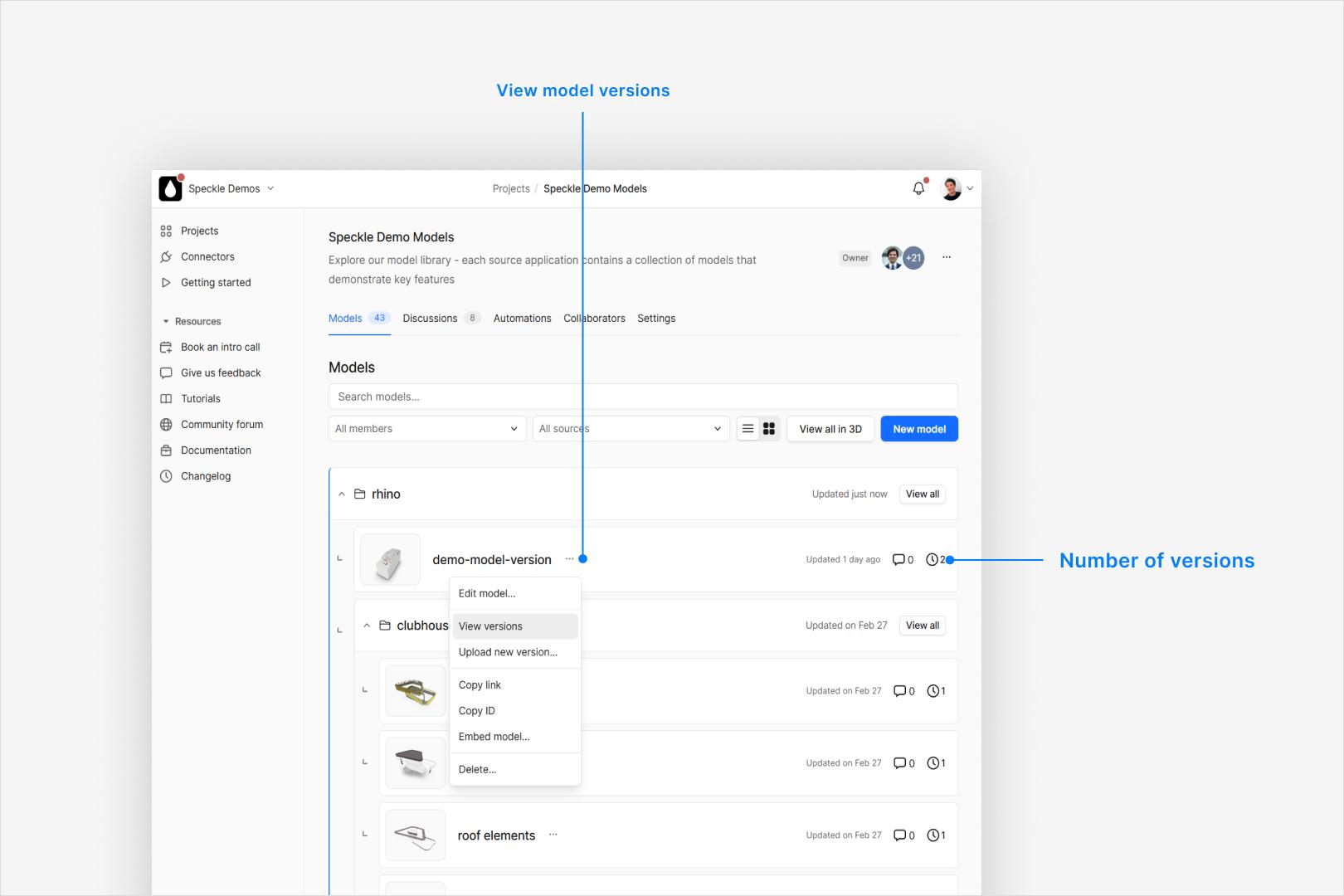
Task: Click the Changelog clock icon
Action: (x=166, y=475)
